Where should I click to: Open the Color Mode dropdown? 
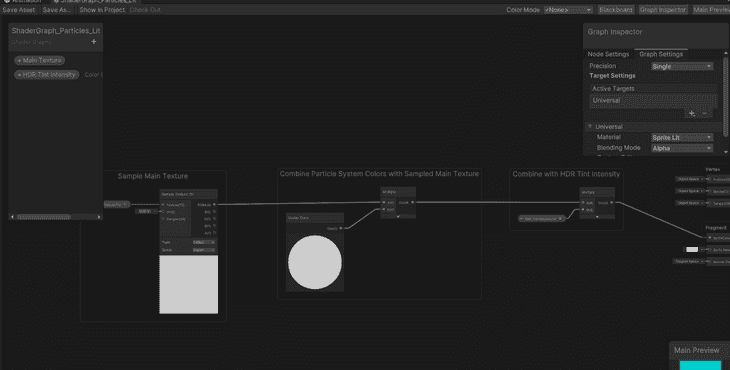(568, 10)
